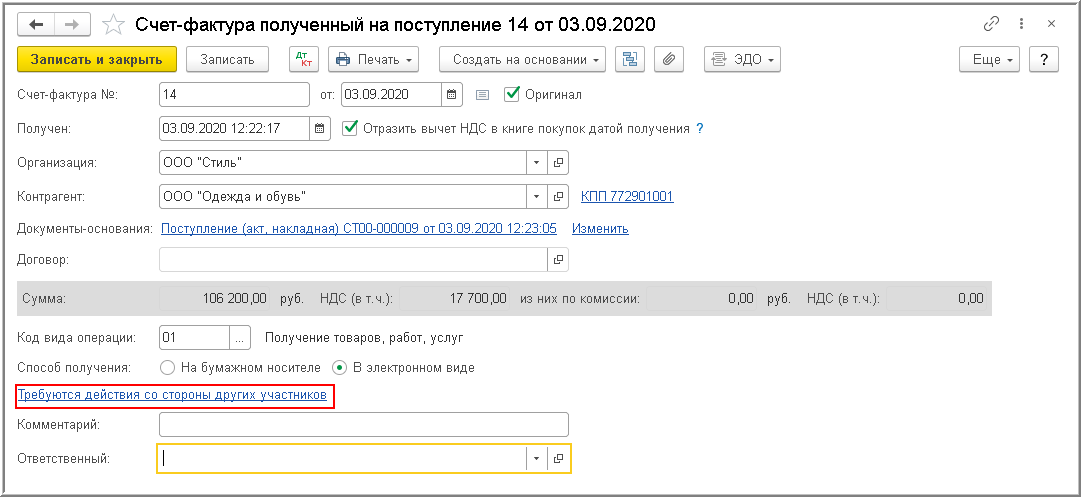Show Дт/Кт accounting entries
The height and width of the screenshot is (497, 1081).
click(x=303, y=59)
